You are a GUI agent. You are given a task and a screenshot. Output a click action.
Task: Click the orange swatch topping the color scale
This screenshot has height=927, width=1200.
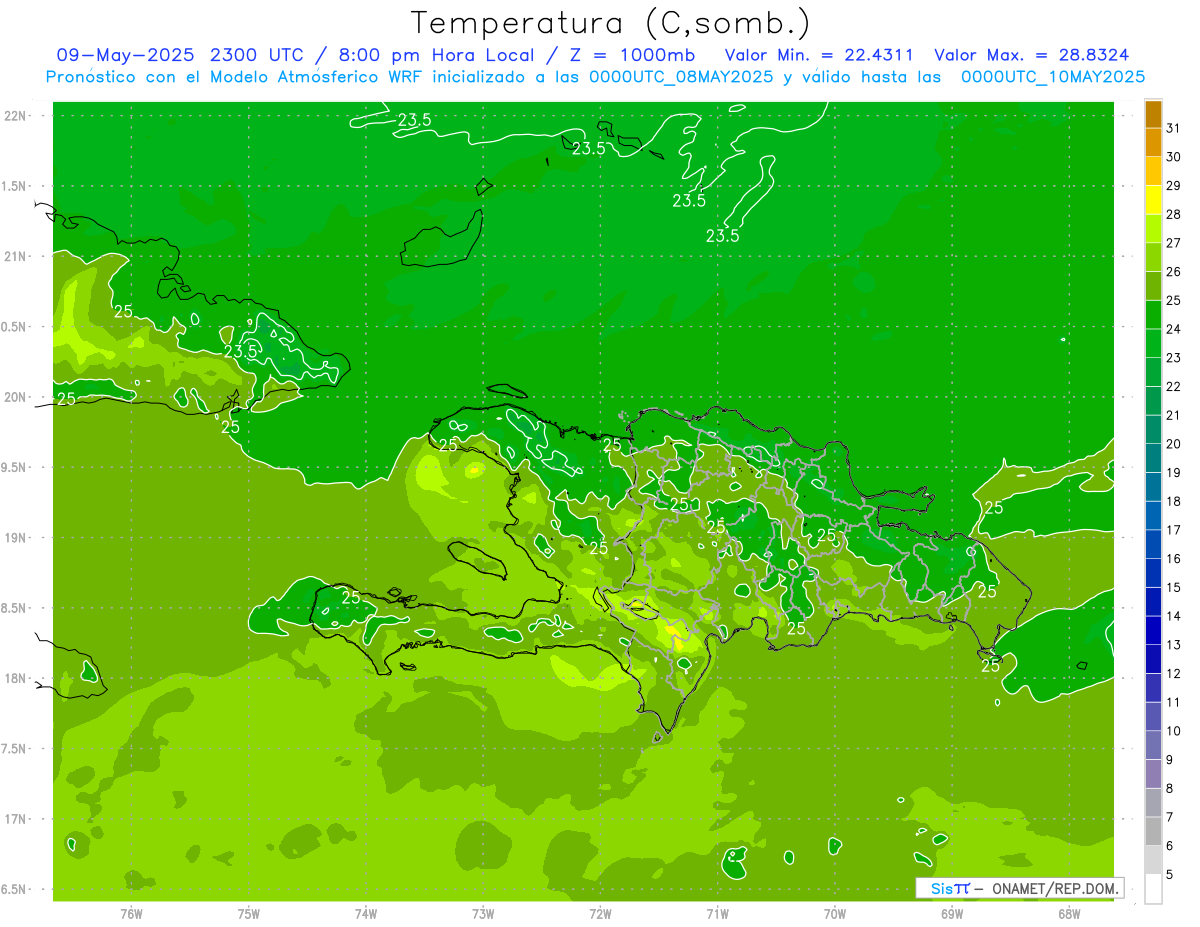(x=1153, y=115)
